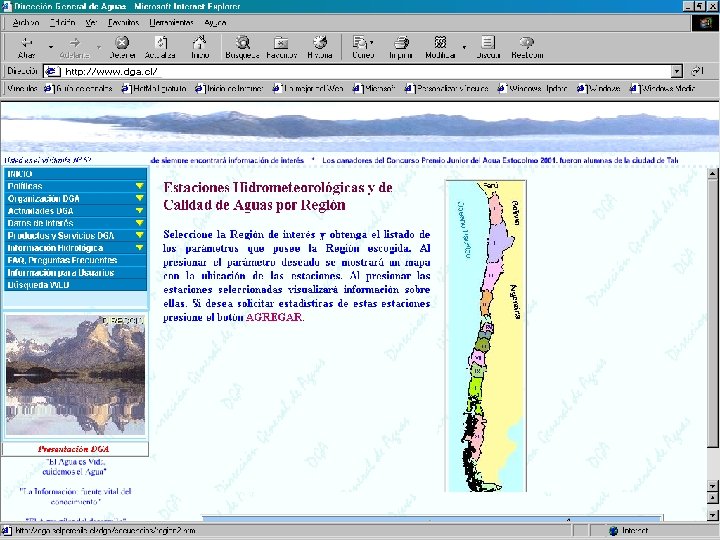
Task: Click the Personalizar vínculos shortcut
Action: [x=447, y=88]
